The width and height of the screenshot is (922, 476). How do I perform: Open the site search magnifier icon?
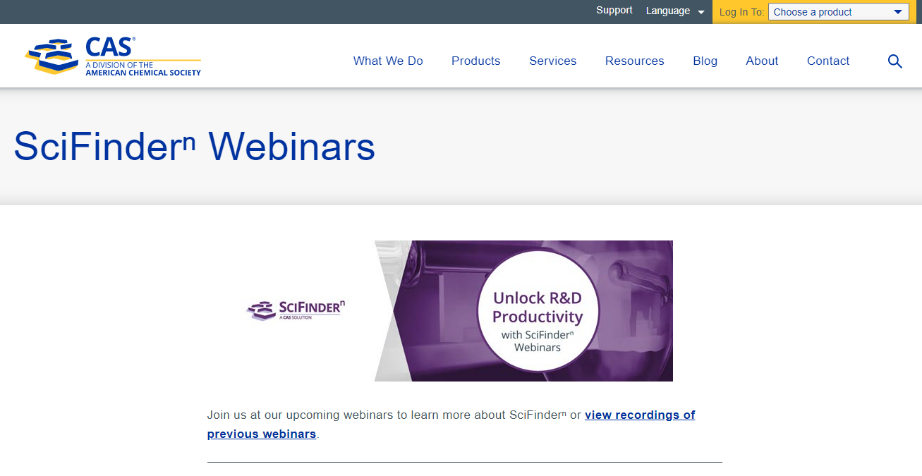(894, 61)
